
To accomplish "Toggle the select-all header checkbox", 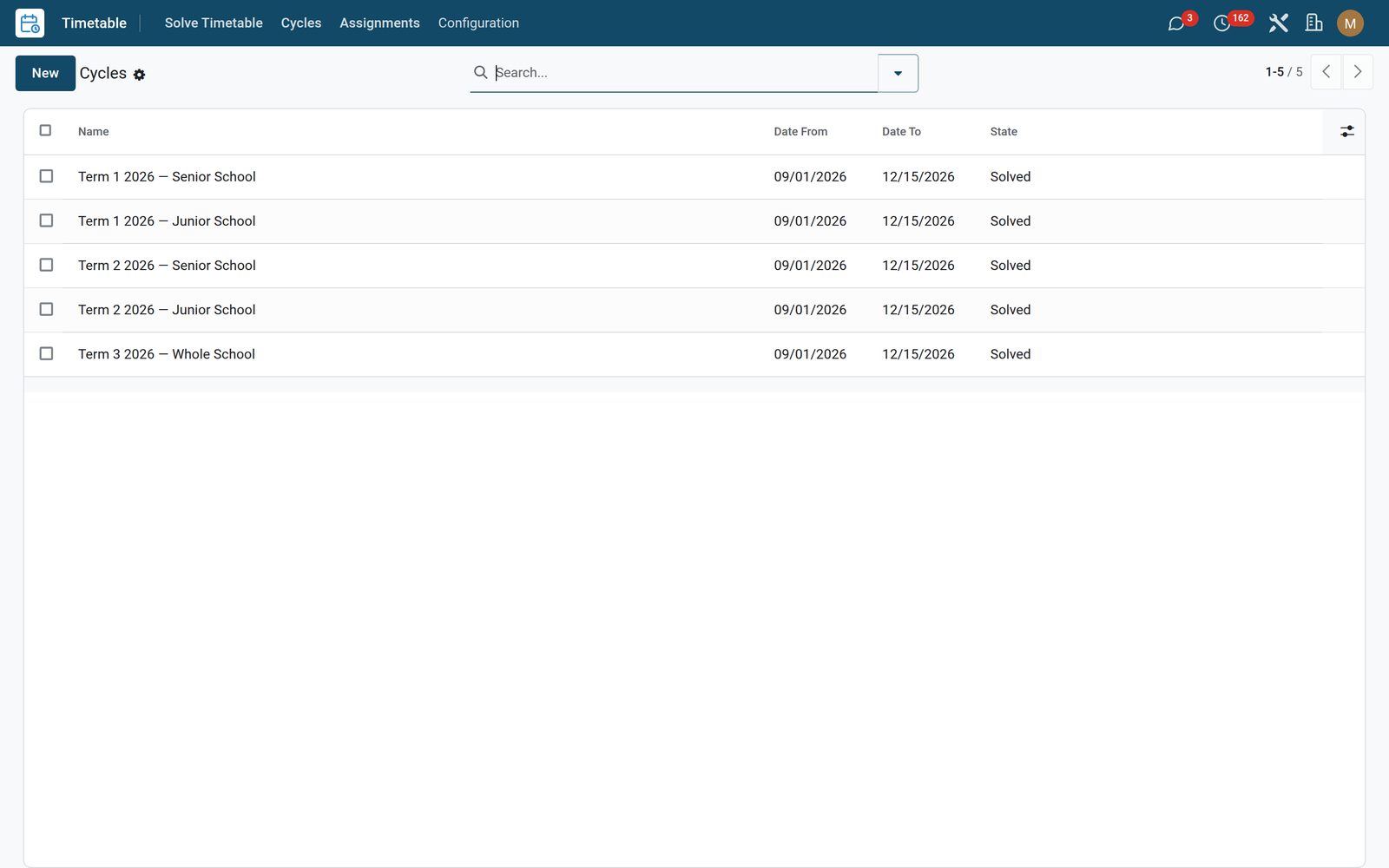I will click(46, 131).
